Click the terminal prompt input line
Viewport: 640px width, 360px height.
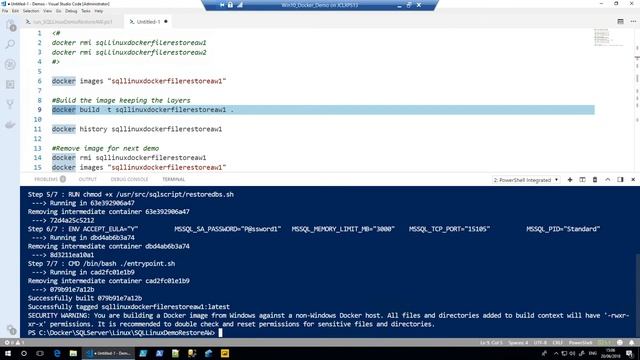point(125,333)
